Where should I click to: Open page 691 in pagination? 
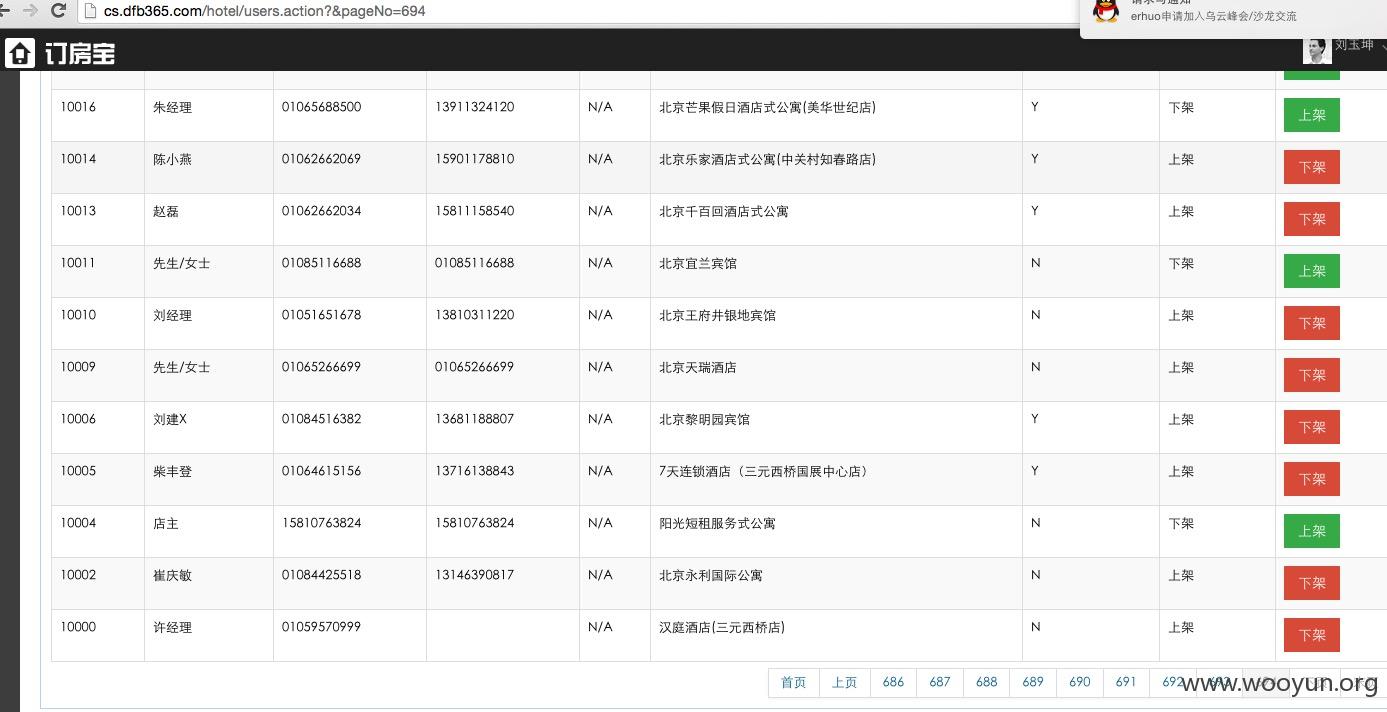pyautogui.click(x=1126, y=682)
